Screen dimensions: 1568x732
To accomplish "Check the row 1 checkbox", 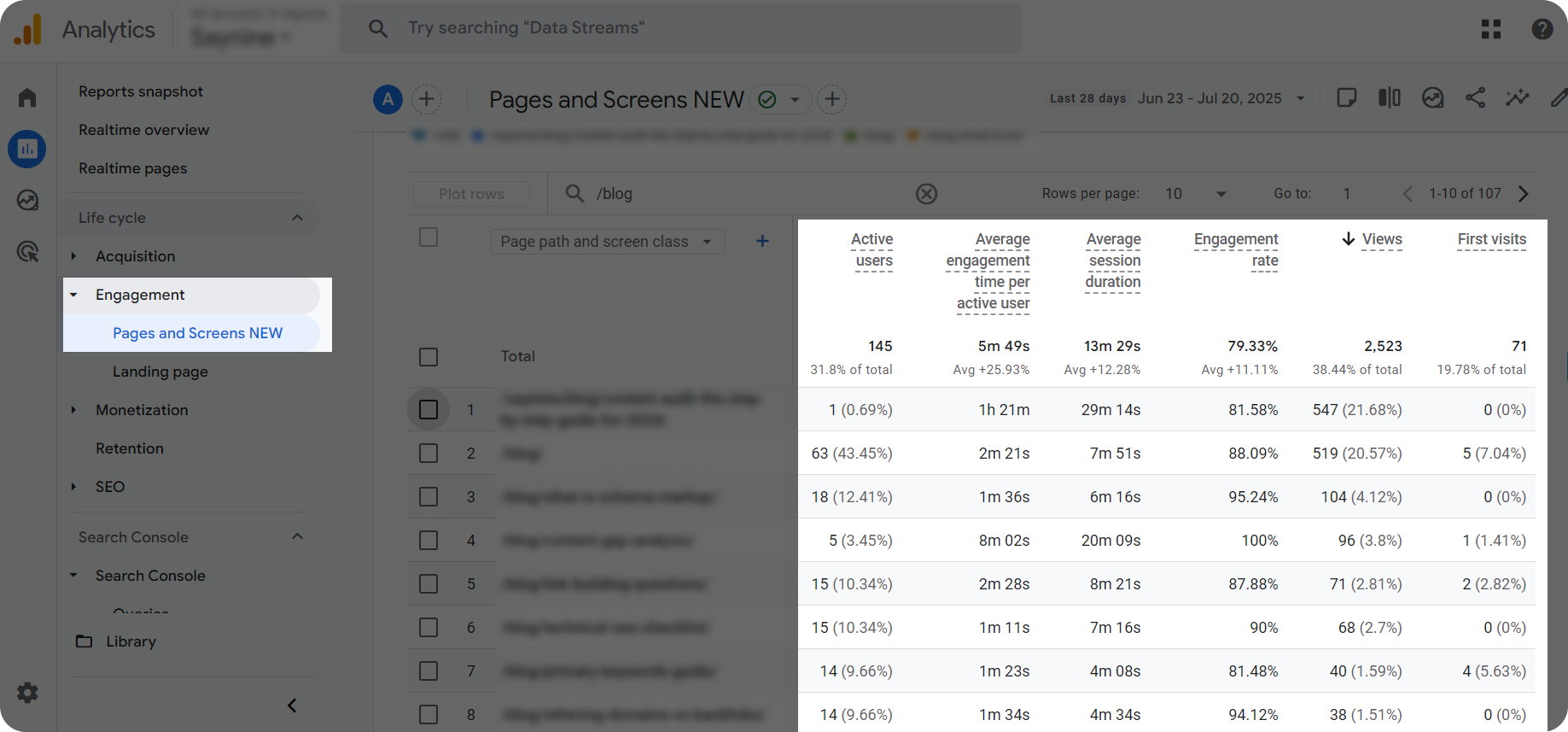I will 428,409.
